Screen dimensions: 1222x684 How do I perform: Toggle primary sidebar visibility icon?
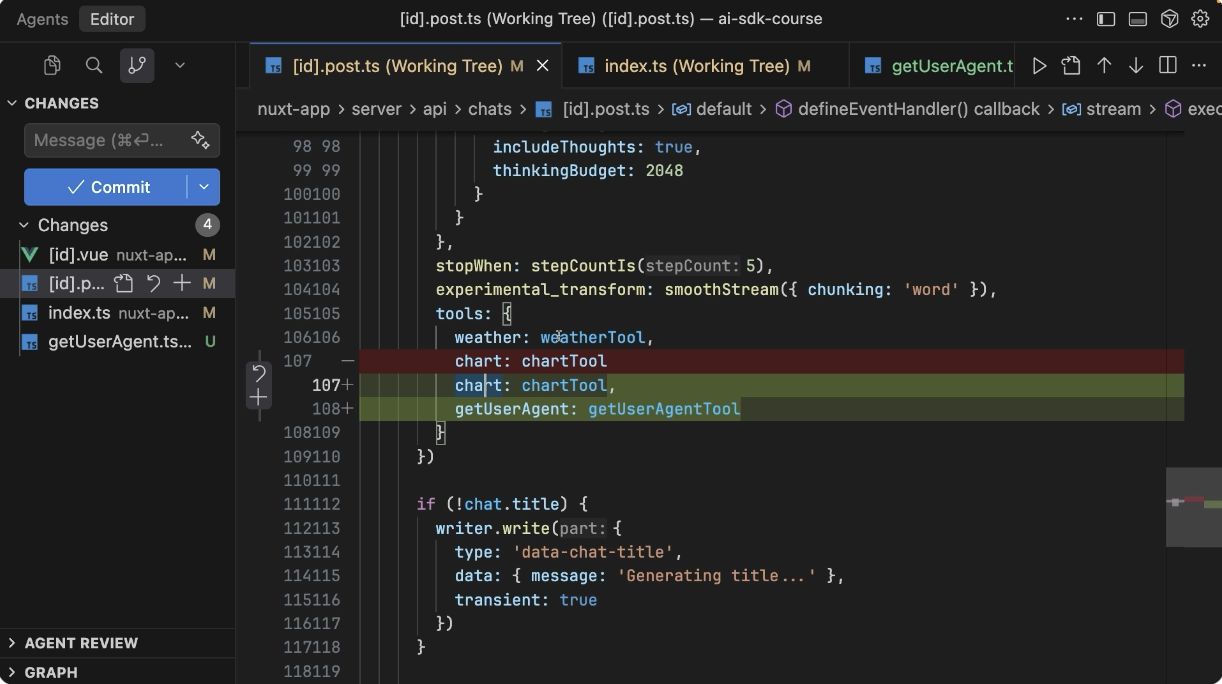1106,19
